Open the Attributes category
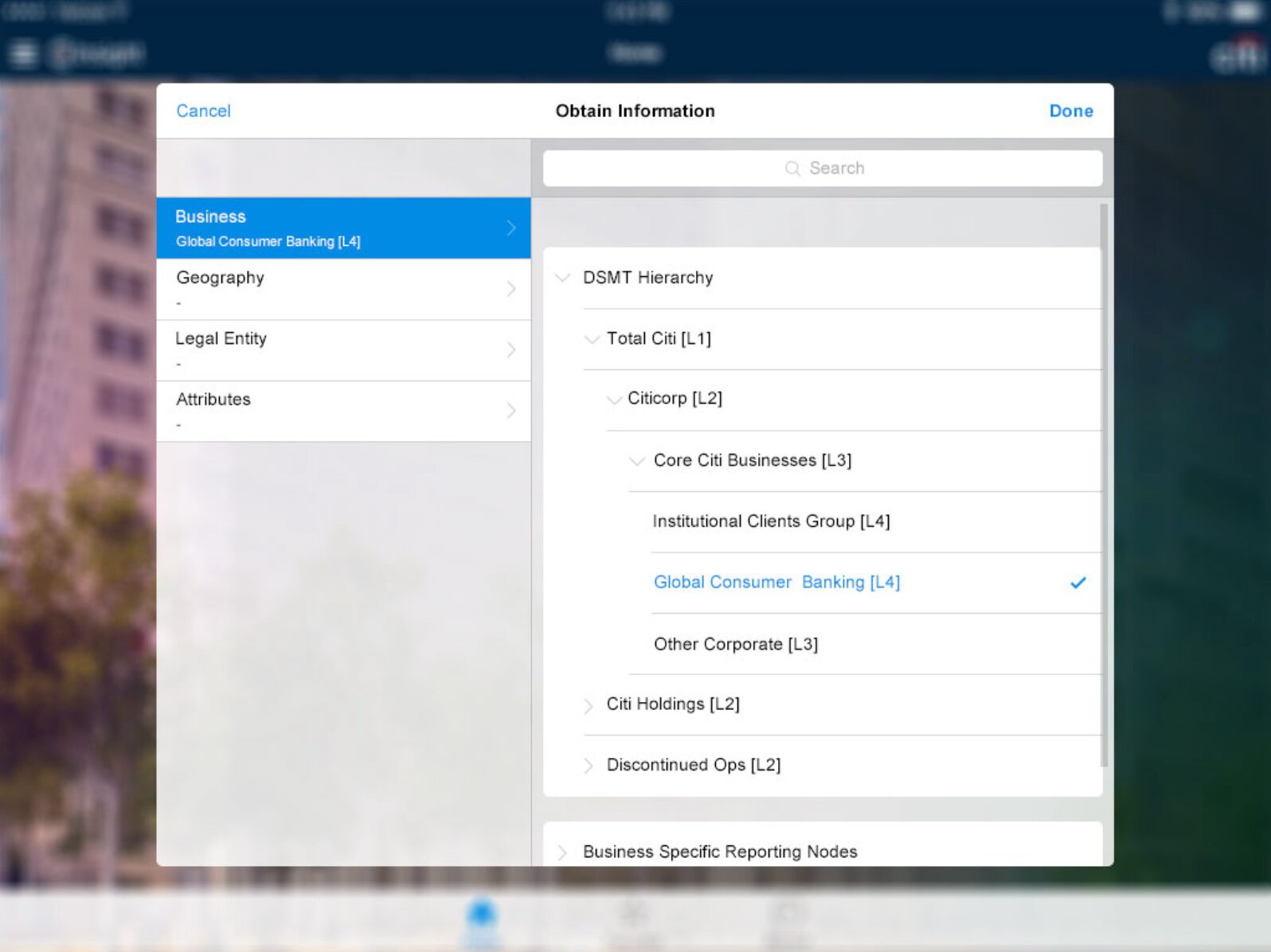Image resolution: width=1271 pixels, height=952 pixels. coord(343,411)
